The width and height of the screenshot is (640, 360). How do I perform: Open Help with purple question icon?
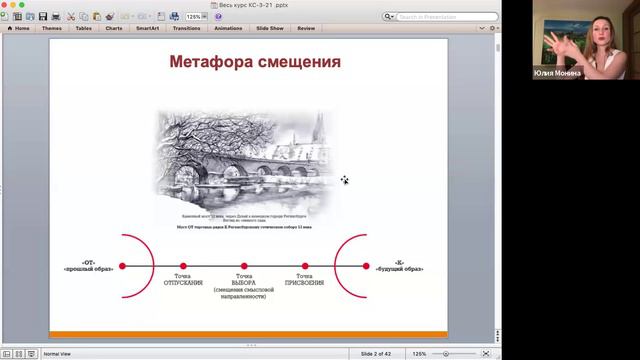218,17
